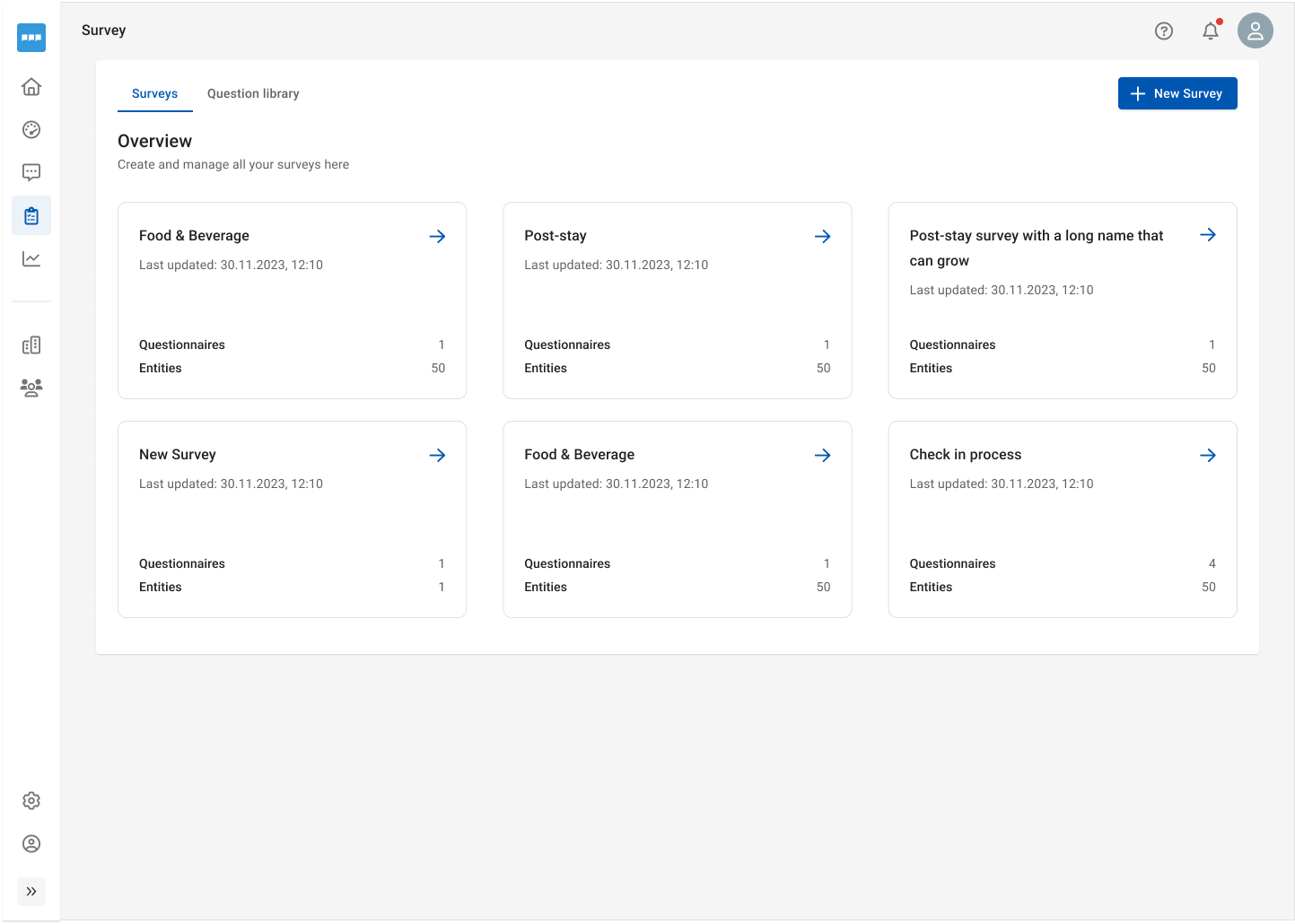Open arrow on the New Survey card

[x=438, y=455]
